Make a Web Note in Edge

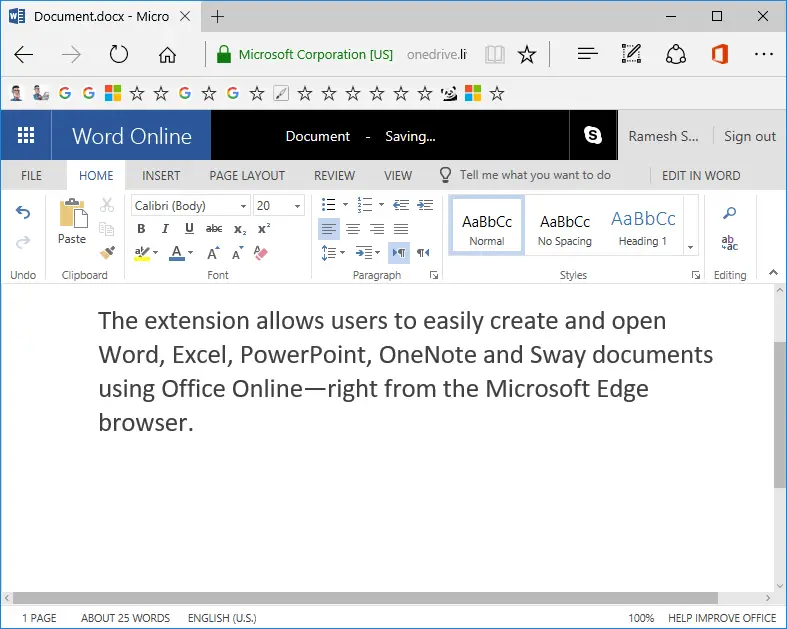click(x=631, y=54)
